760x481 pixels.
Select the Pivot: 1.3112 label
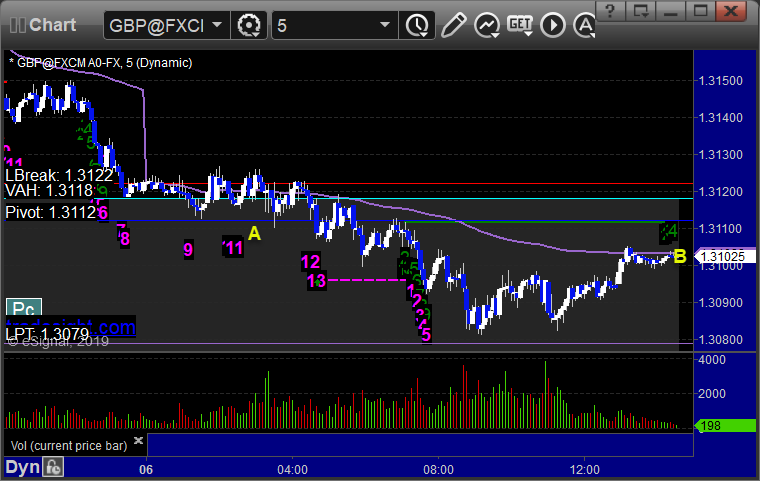(x=51, y=212)
